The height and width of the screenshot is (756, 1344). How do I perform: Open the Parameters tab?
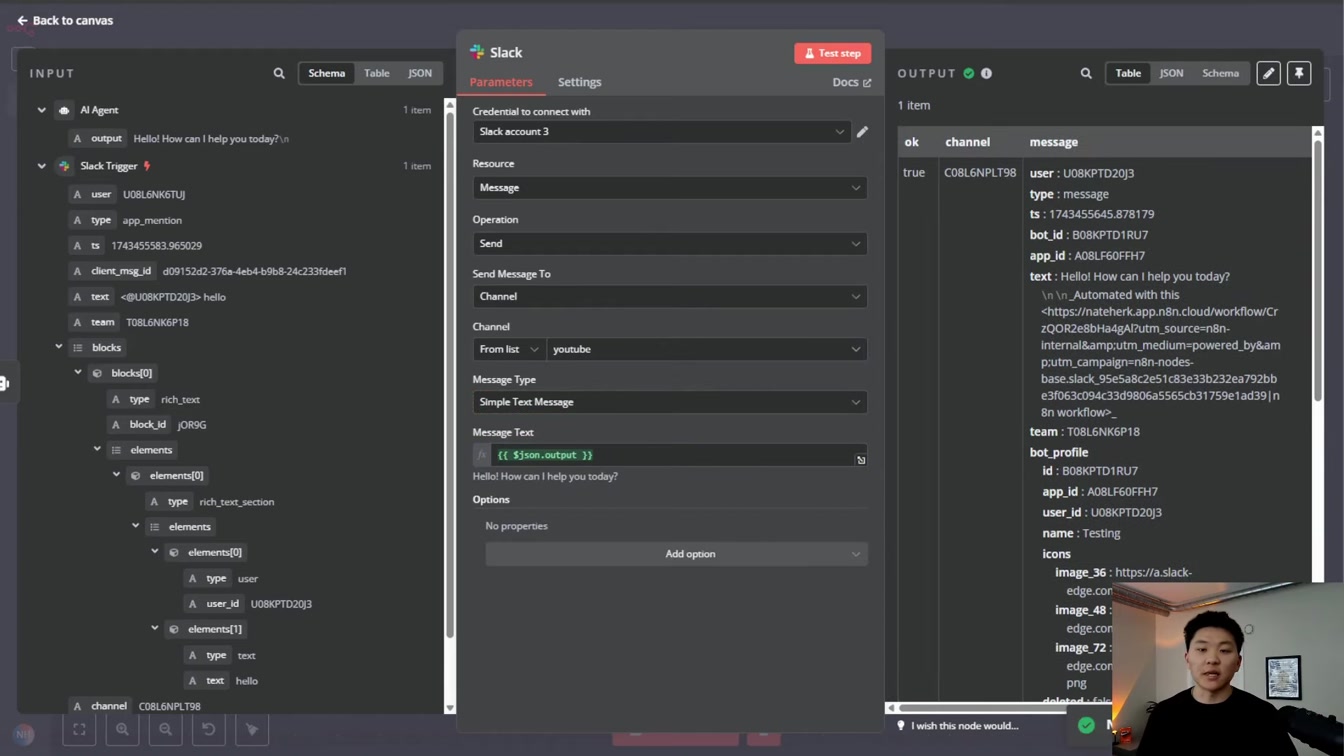point(501,82)
